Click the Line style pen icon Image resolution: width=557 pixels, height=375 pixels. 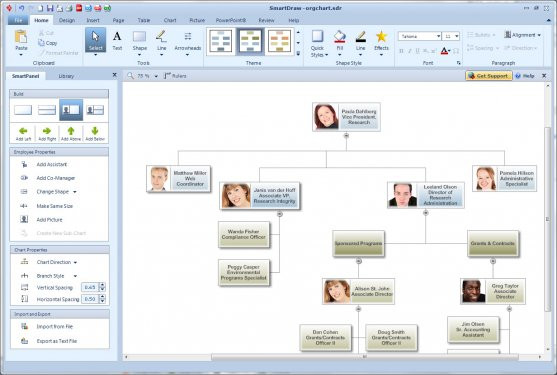coord(361,37)
